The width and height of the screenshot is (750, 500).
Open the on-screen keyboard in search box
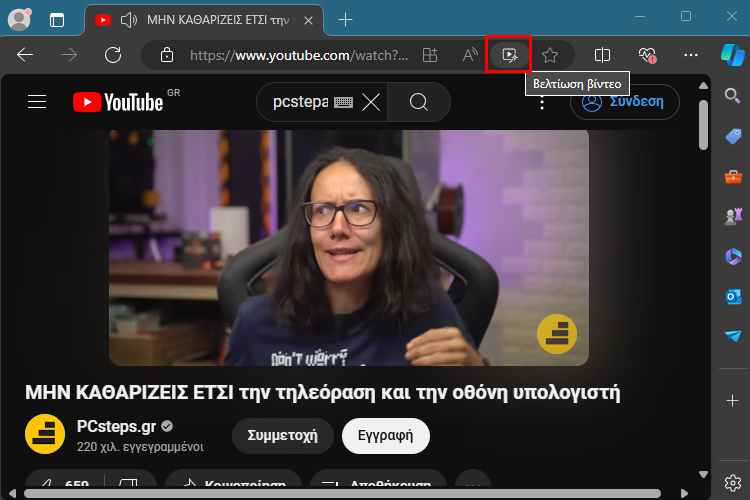point(343,102)
